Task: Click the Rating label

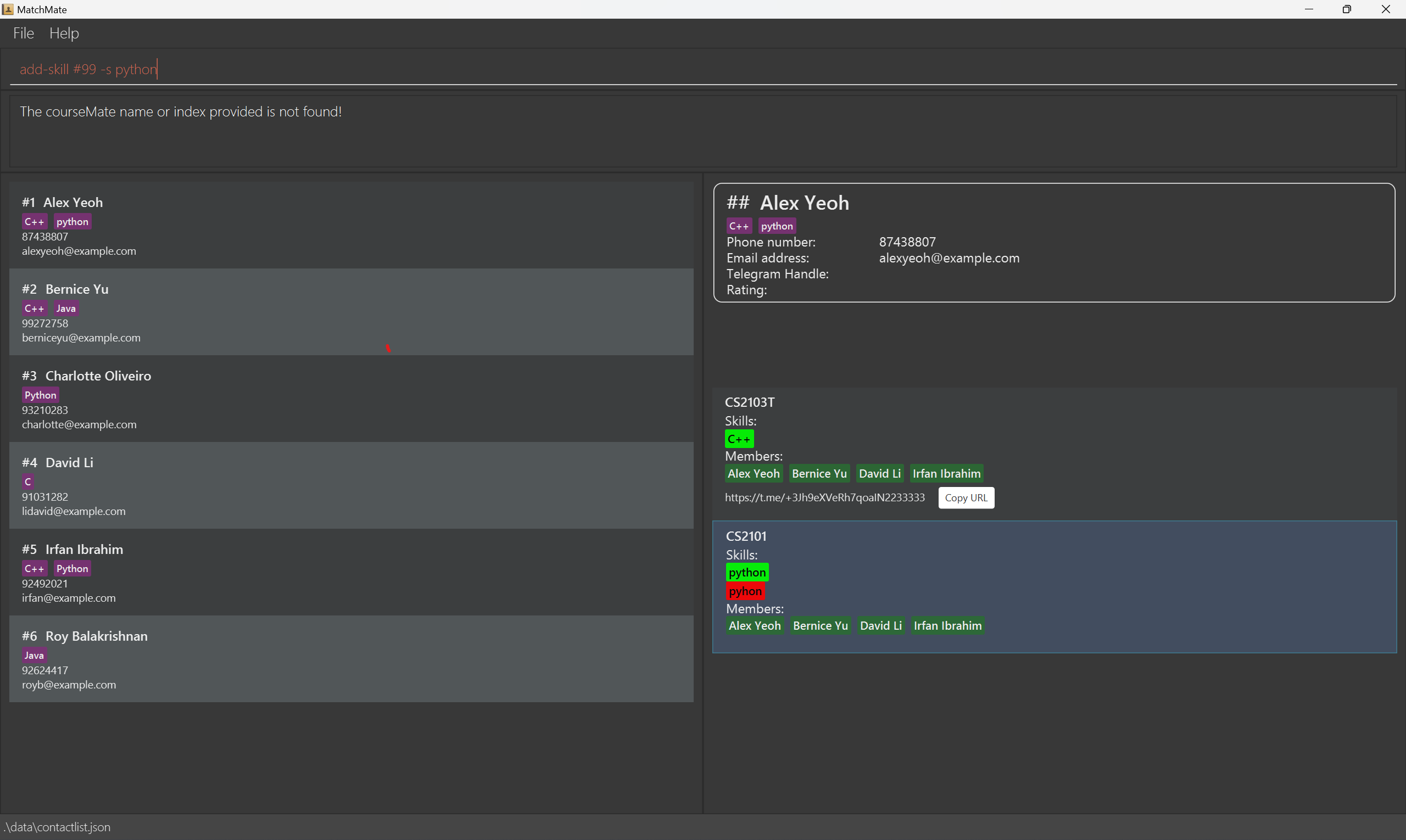Action: 746,290
